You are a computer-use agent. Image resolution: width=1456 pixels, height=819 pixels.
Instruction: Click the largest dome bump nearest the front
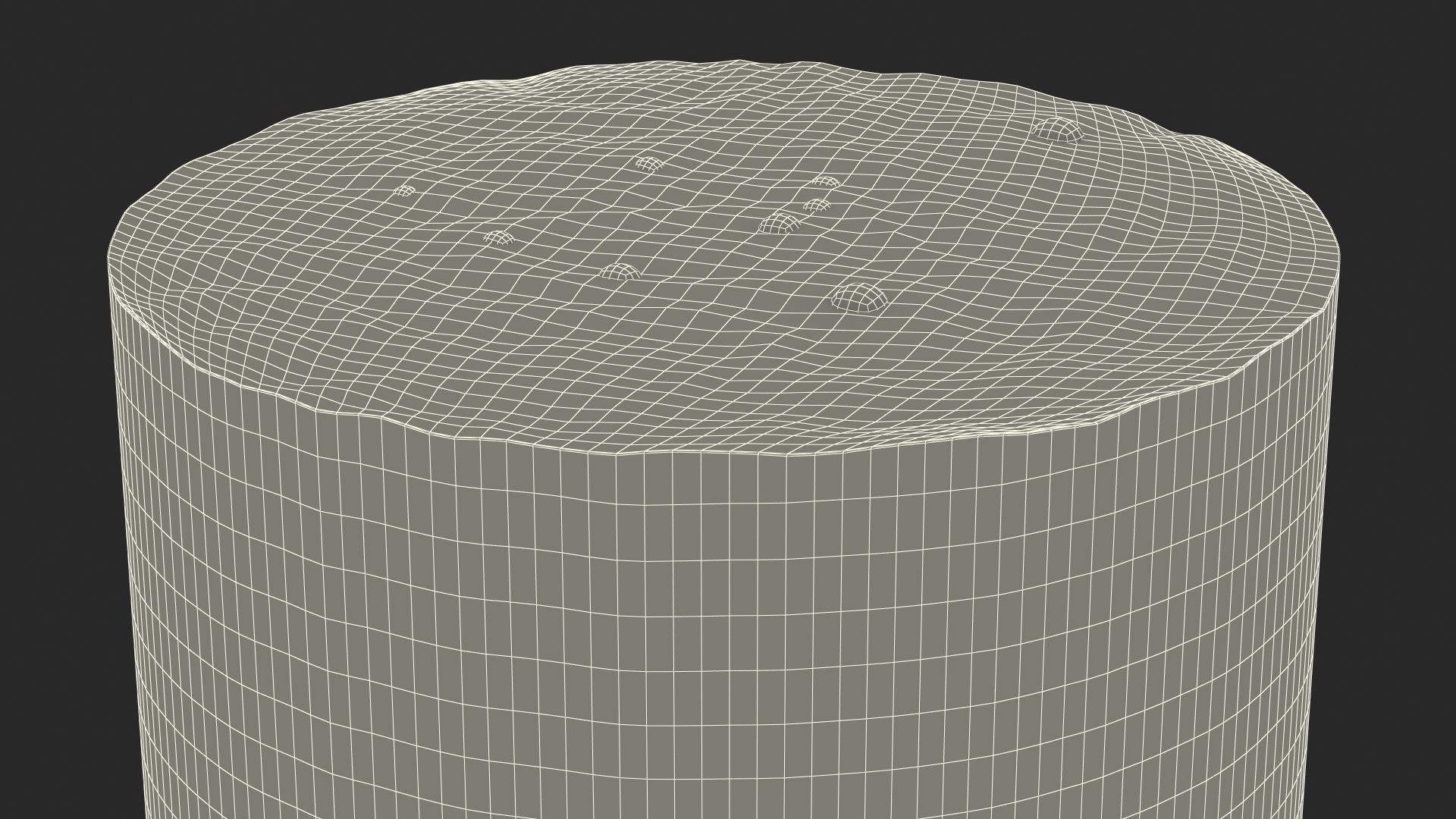(x=858, y=298)
